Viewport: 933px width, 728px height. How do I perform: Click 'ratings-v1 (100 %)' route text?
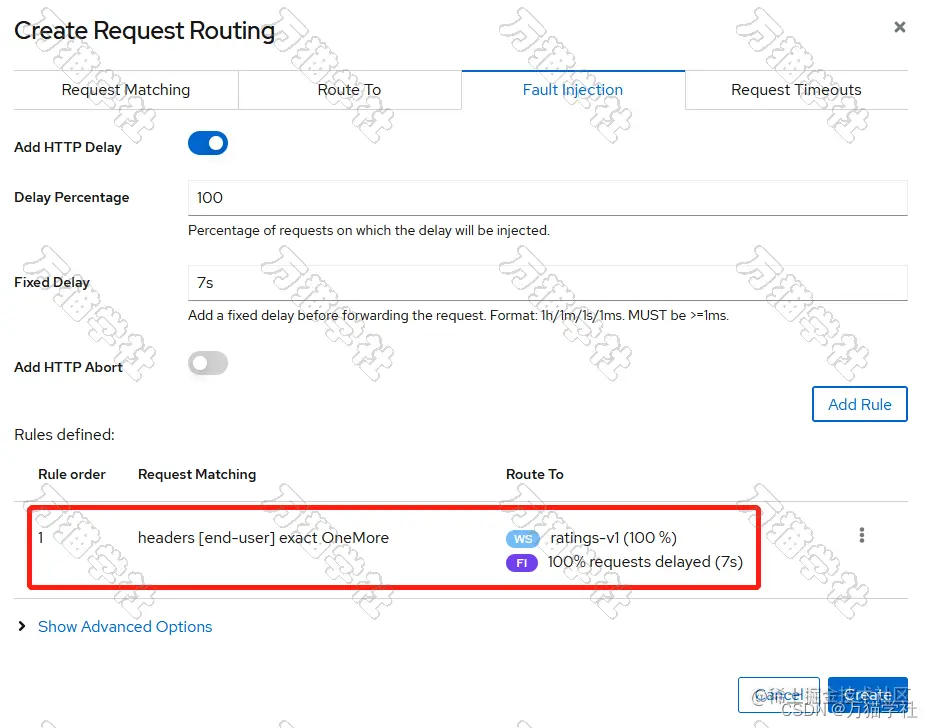point(613,538)
